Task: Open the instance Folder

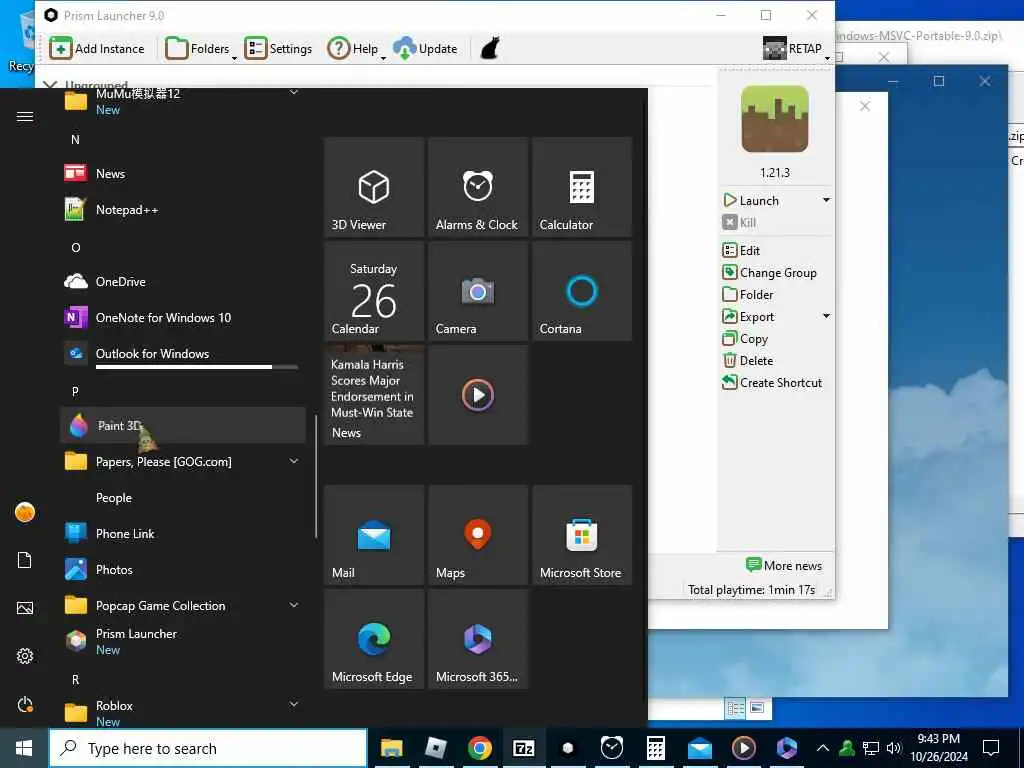Action: pyautogui.click(x=748, y=295)
